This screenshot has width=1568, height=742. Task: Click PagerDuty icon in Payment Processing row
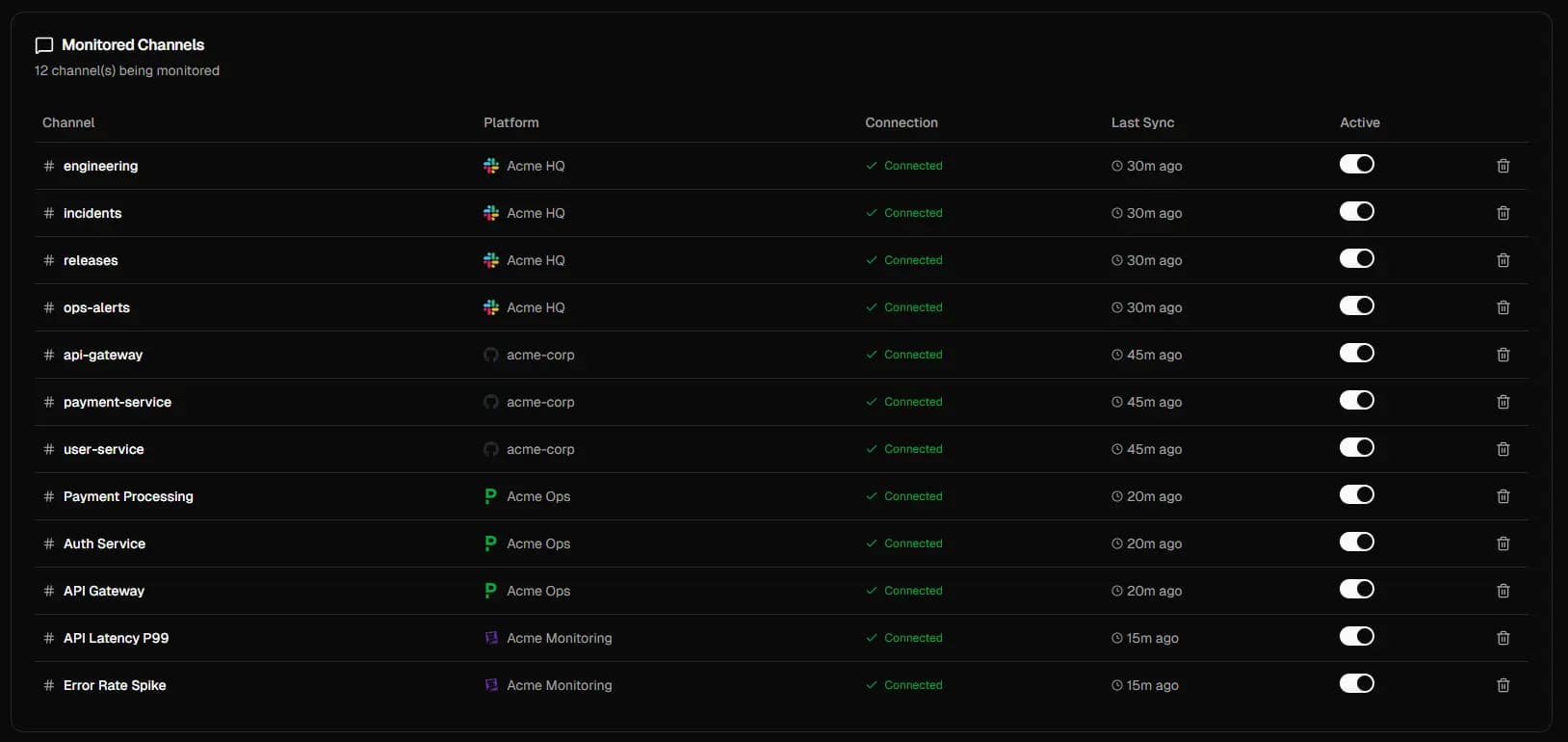click(x=491, y=496)
